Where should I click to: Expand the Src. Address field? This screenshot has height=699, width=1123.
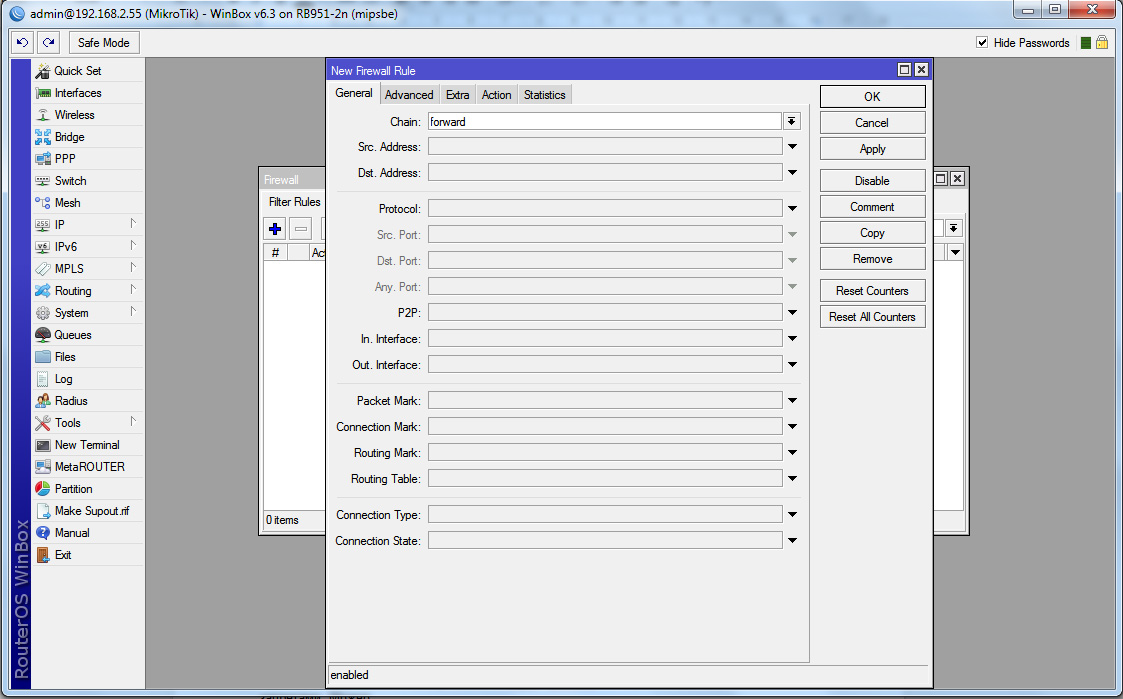[x=792, y=147]
